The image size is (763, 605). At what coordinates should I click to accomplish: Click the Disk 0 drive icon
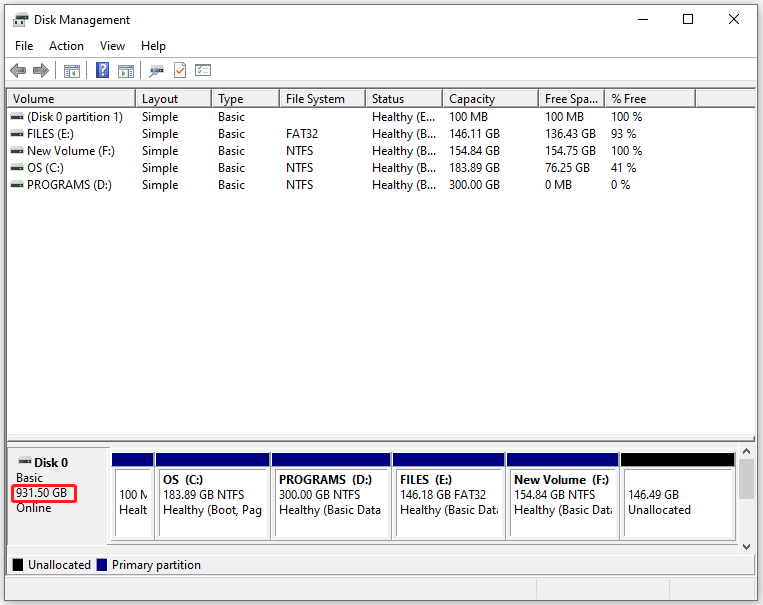tap(25, 461)
